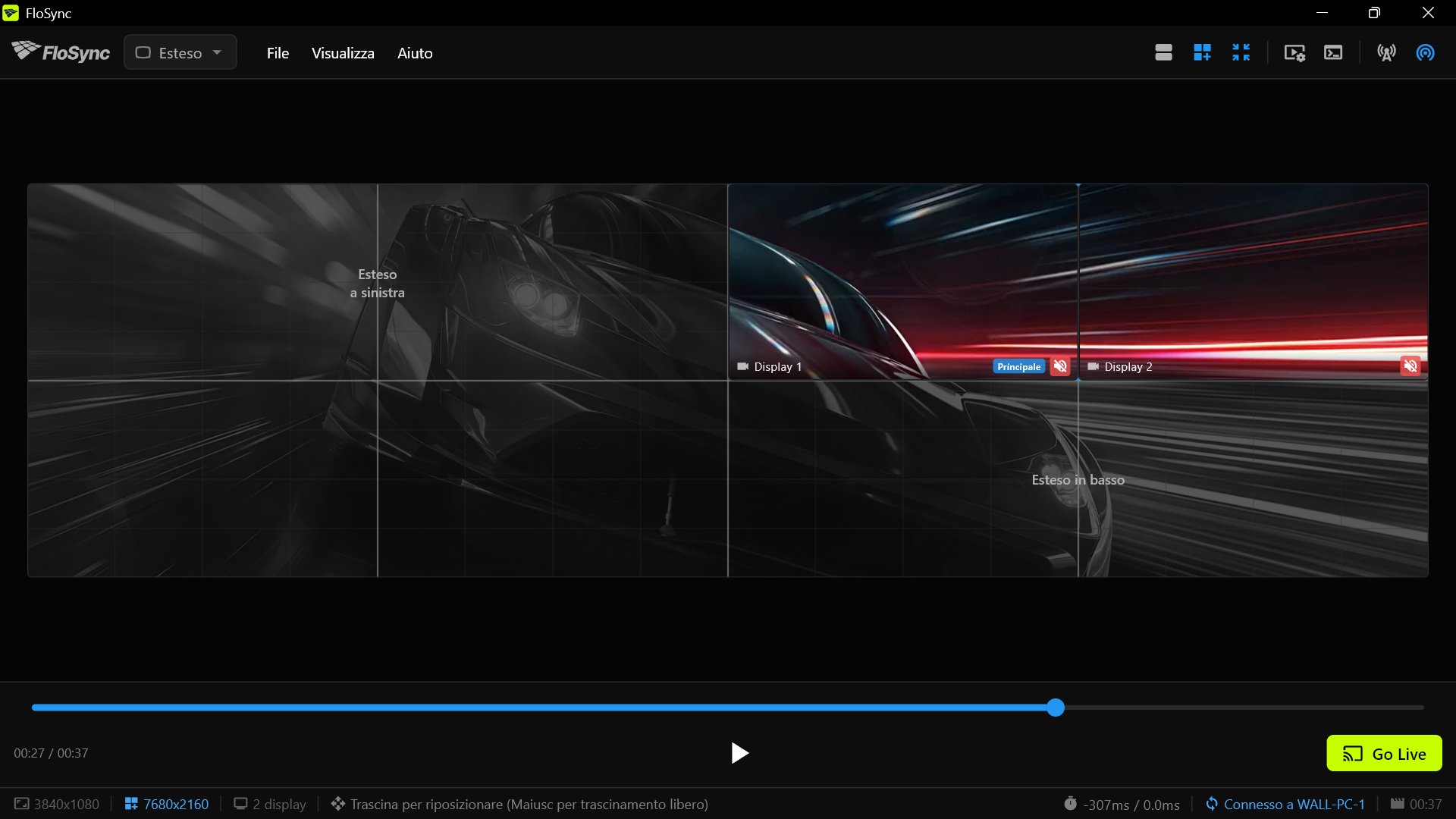Open the console terminal icon
Viewport: 1456px width, 819px height.
(1333, 52)
